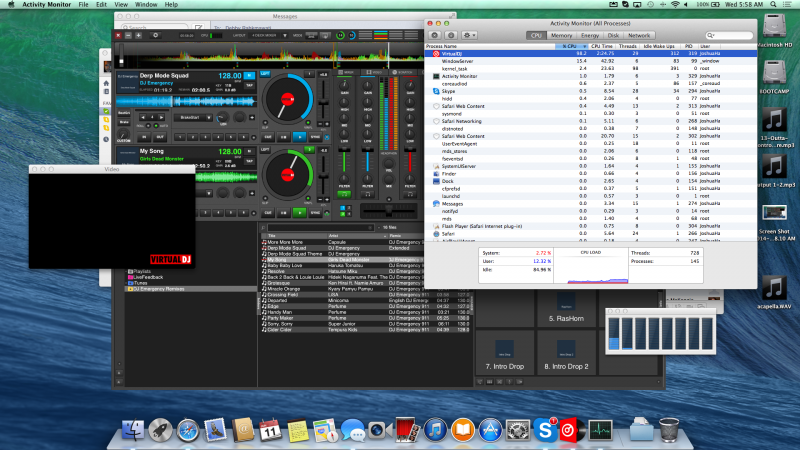The height and width of the screenshot is (450, 800).
Task: Toggle the TAP button on the top deck
Action: pos(250,86)
